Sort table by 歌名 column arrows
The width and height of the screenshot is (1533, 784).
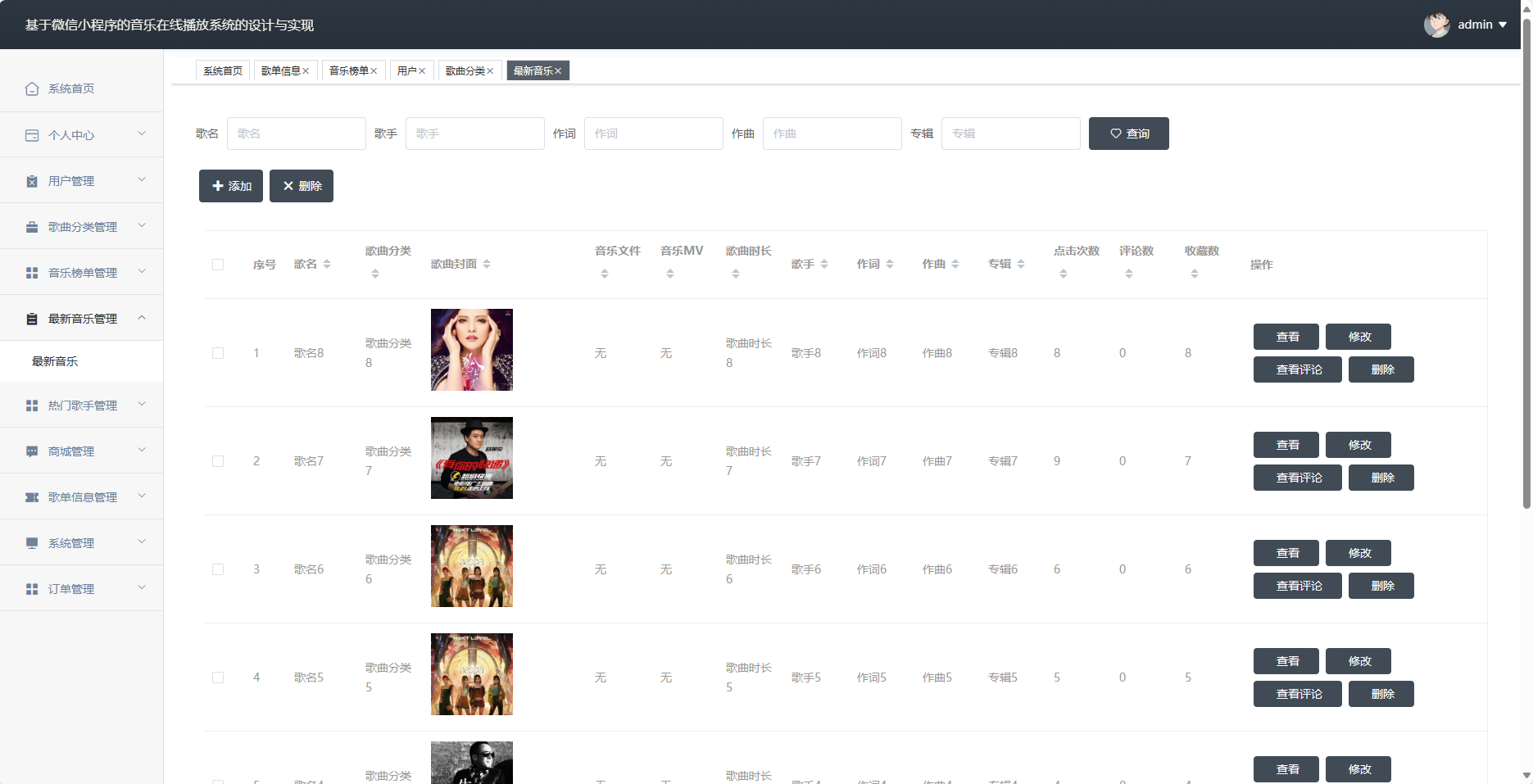327,264
